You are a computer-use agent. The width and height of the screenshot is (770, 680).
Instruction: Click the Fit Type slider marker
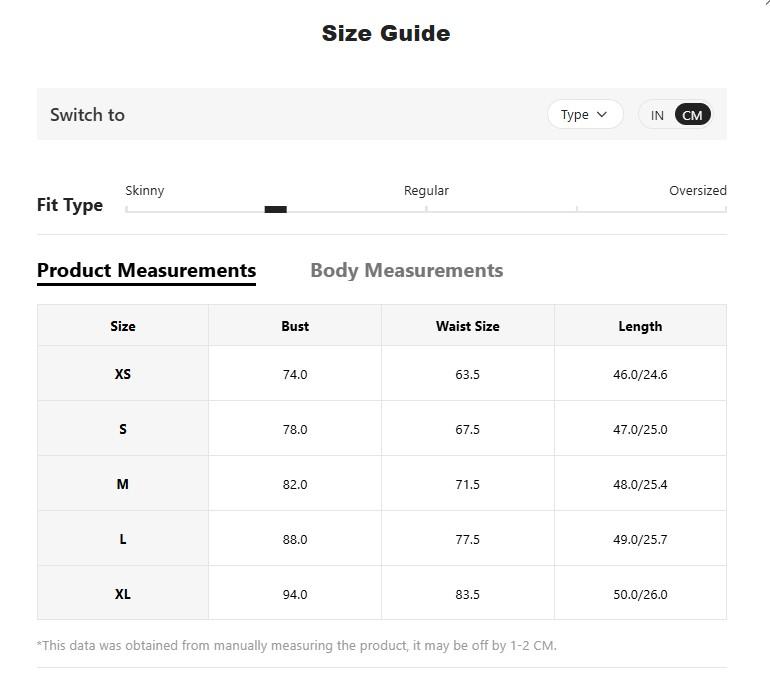pyautogui.click(x=275, y=209)
